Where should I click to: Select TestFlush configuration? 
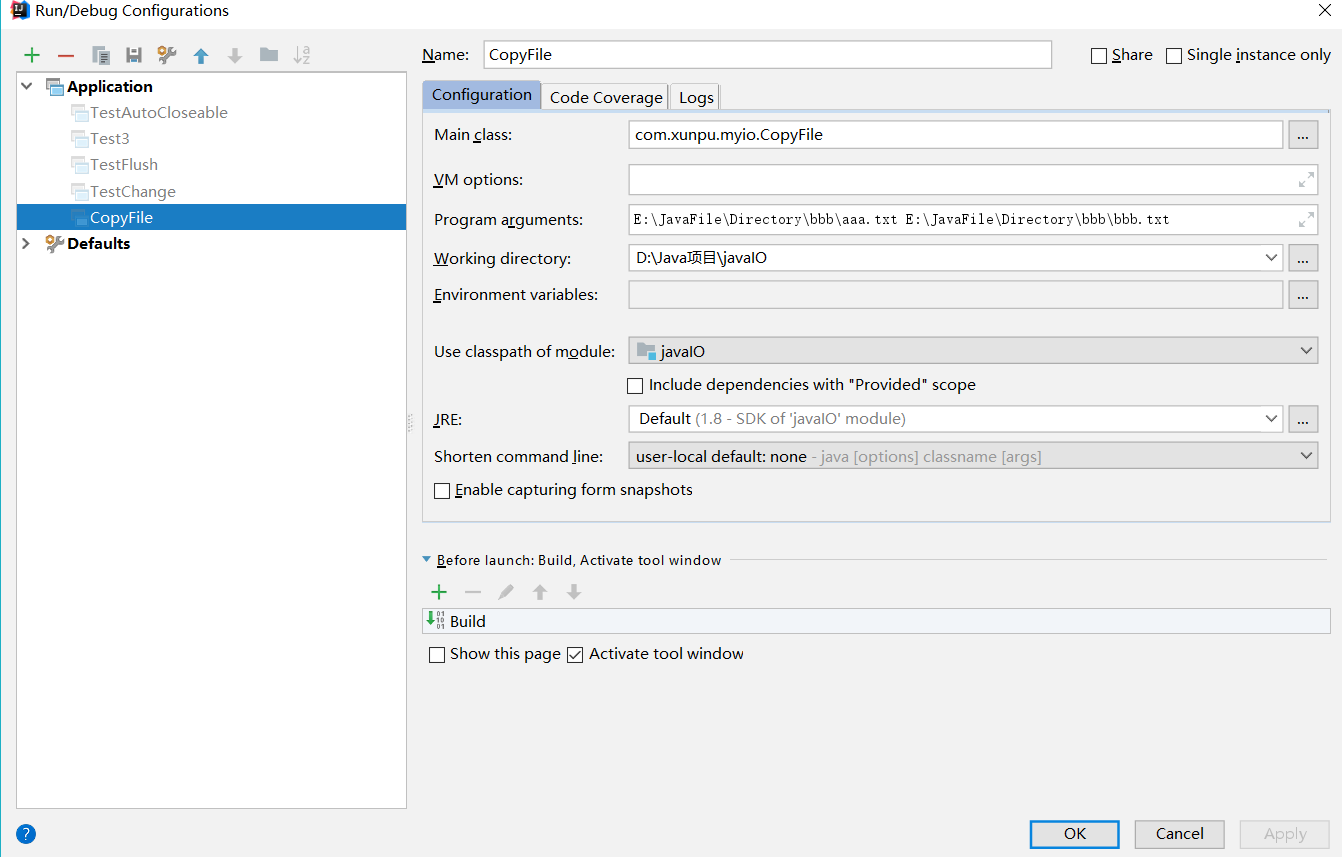(124, 165)
